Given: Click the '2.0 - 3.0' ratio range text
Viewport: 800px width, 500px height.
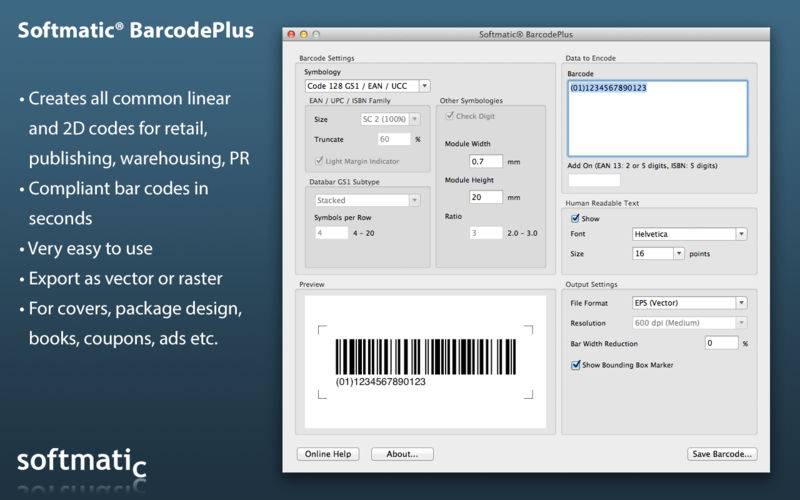Looking at the screenshot, I should click(x=522, y=233).
